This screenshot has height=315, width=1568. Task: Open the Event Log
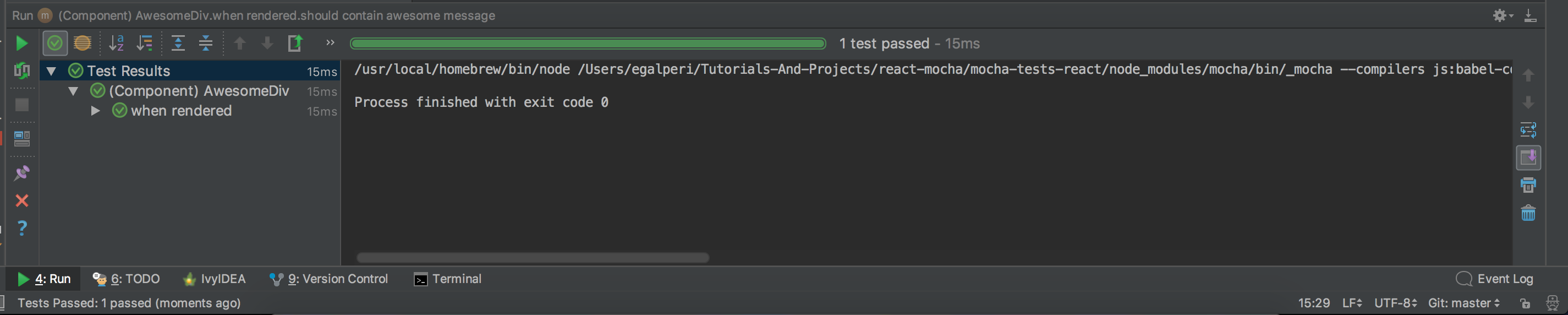1494,279
